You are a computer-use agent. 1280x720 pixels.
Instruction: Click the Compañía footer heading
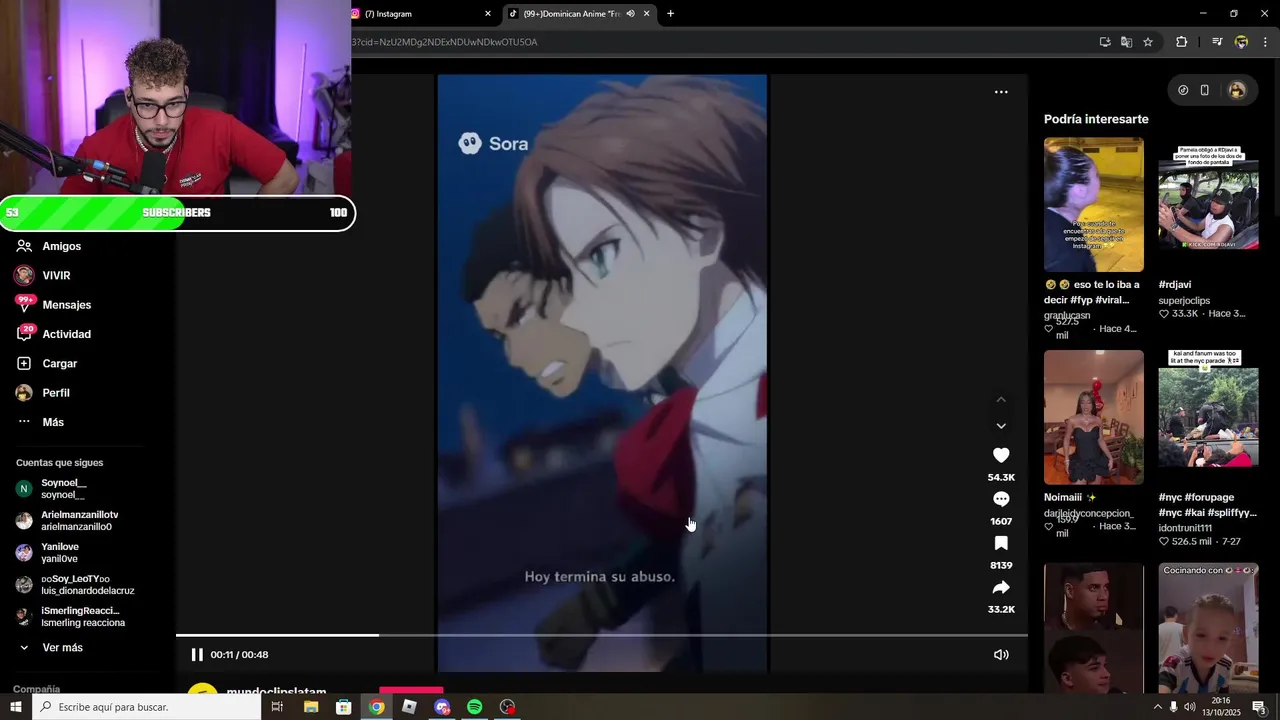(36, 689)
